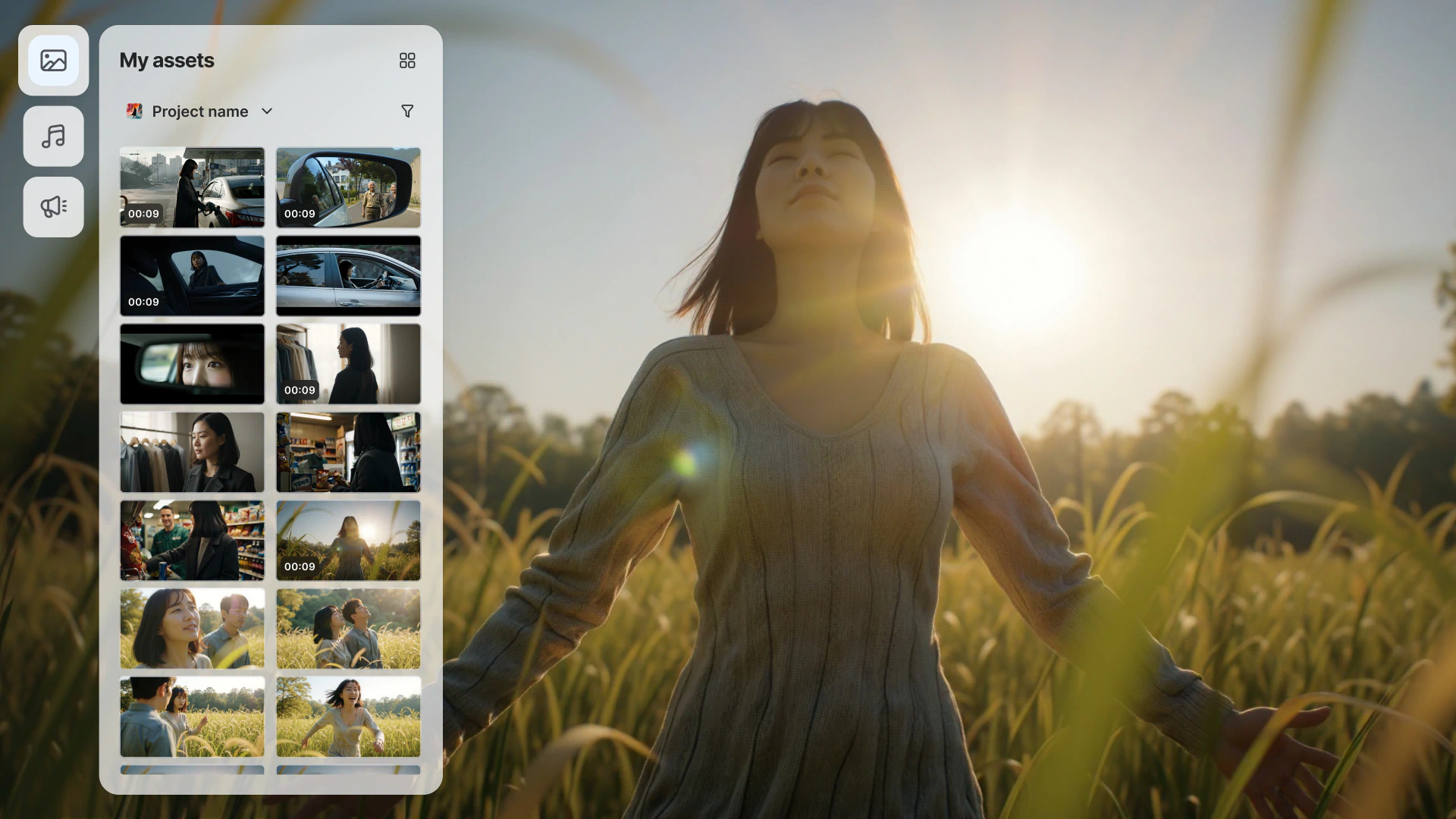Select the woman driving silver car thumbnail
Viewport: 1456px width, 819px height.
coord(348,275)
